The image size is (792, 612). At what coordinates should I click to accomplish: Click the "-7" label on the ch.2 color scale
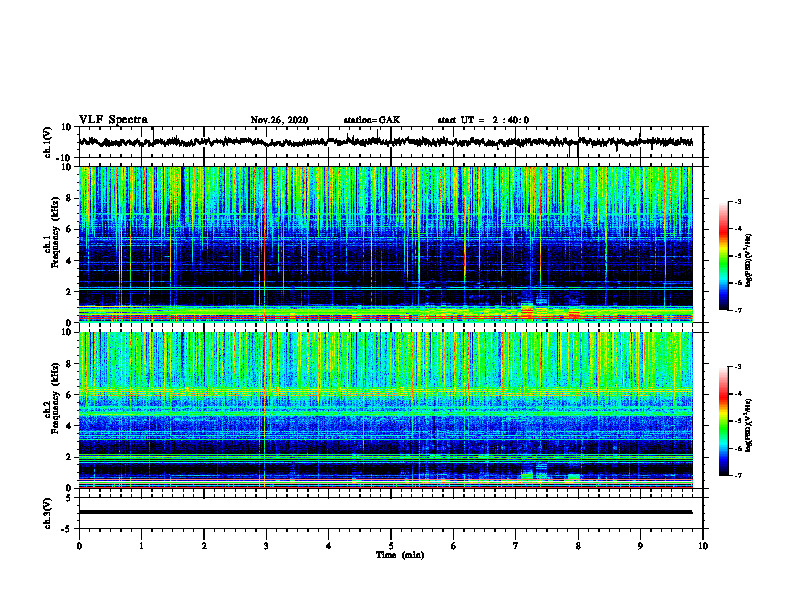tap(737, 476)
